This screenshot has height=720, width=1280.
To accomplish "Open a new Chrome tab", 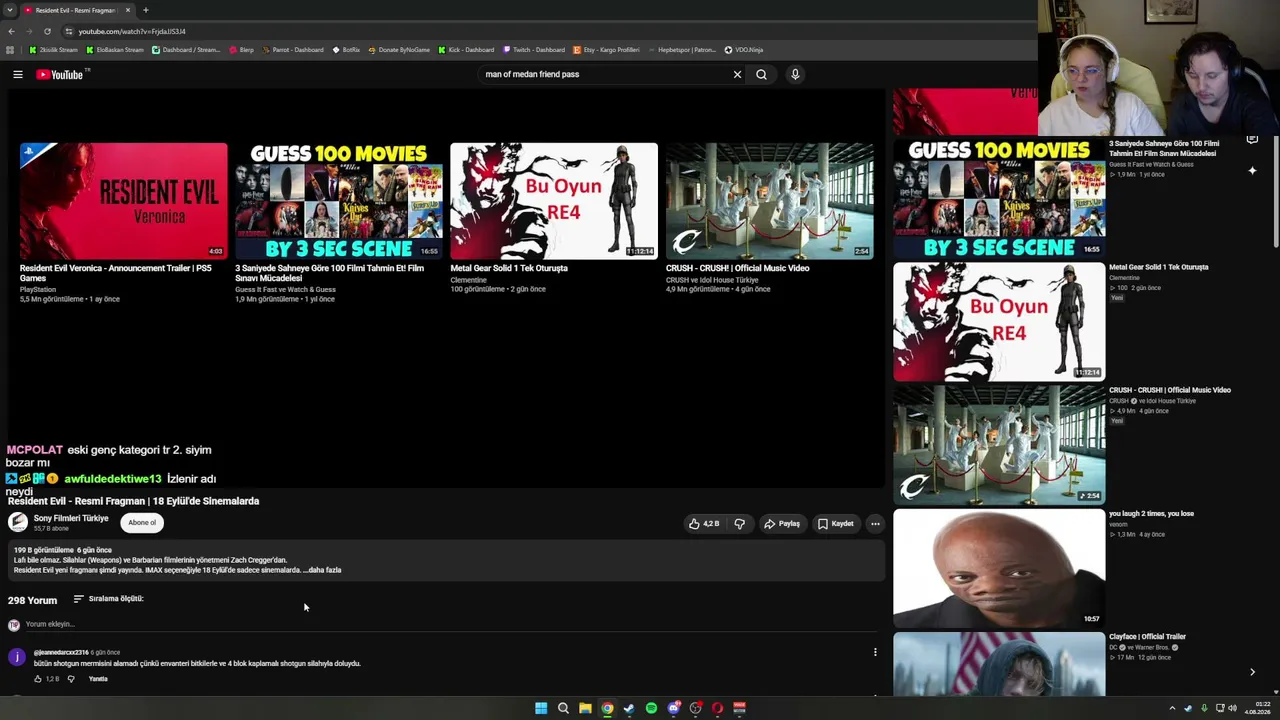I will pos(145,10).
